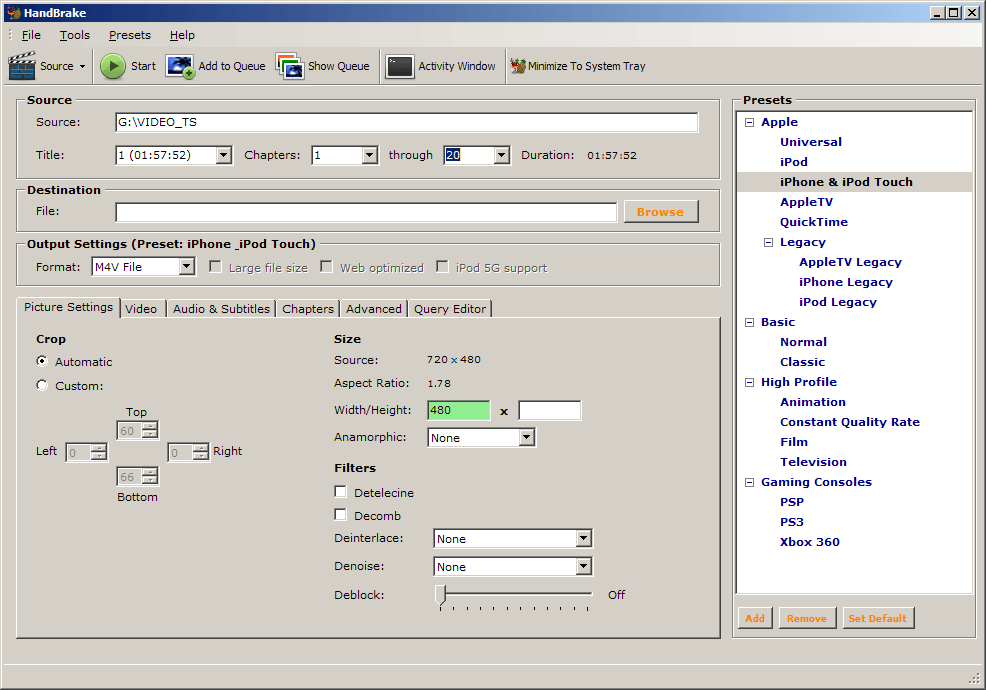Viewport: 986px width, 690px height.
Task: Open the ending chapter dropdown
Action: 501,155
